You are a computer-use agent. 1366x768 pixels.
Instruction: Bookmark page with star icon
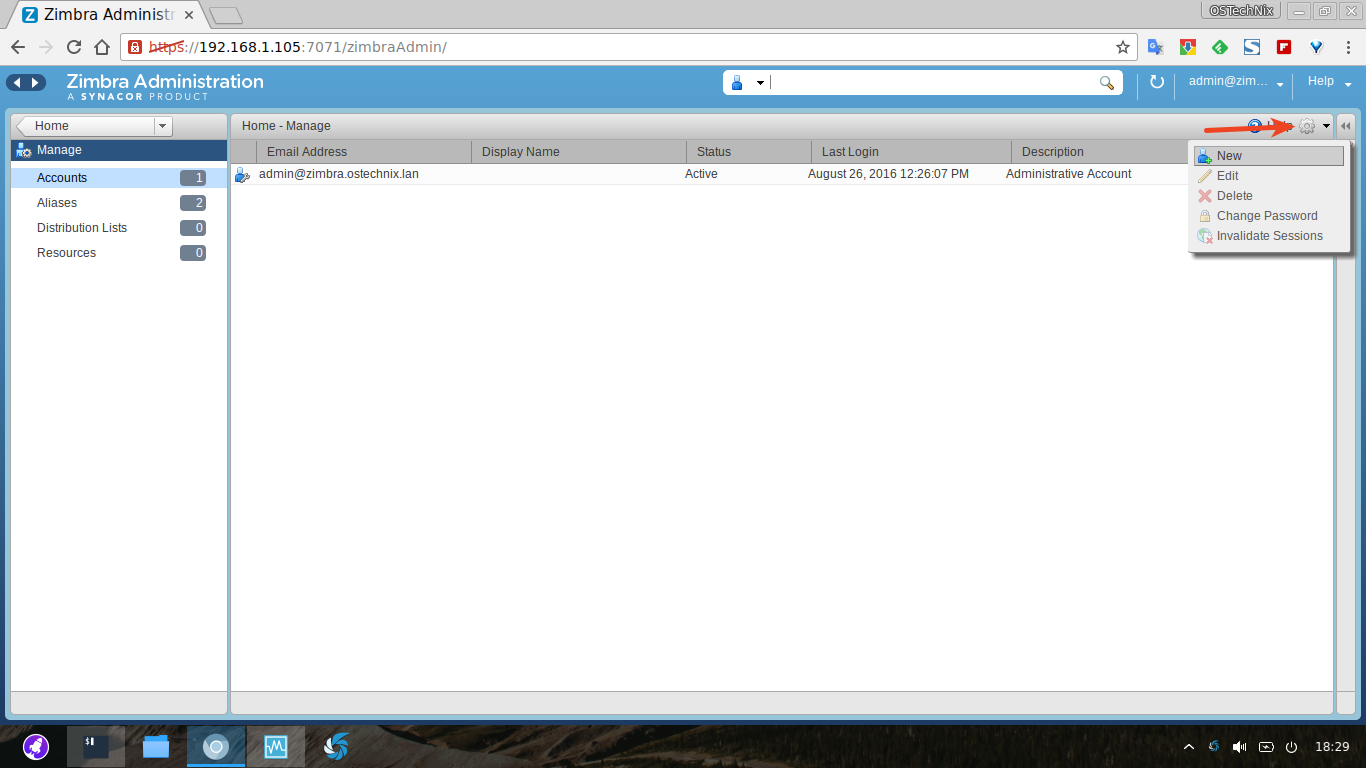pos(1123,47)
